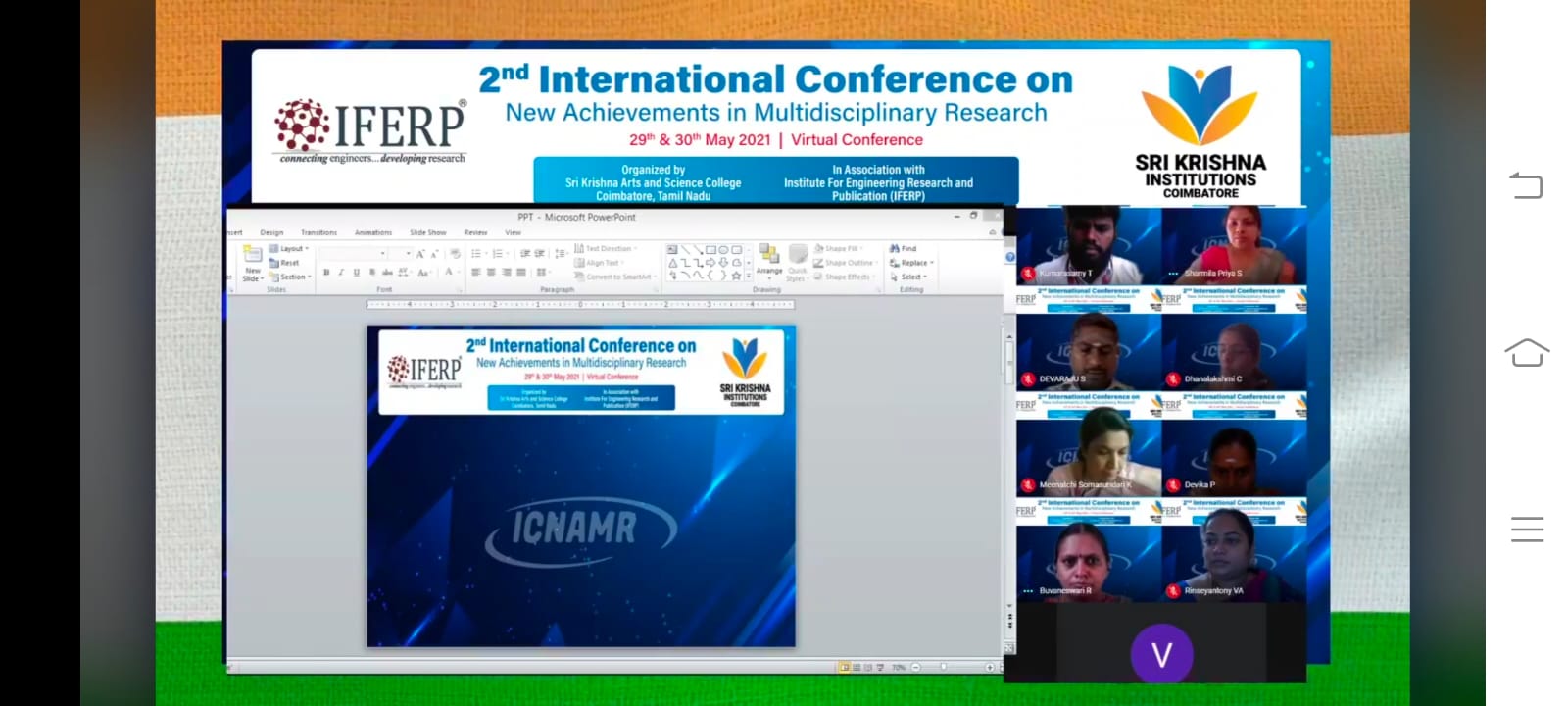This screenshot has width=1568, height=706.
Task: Open the Design ribbon tab
Action: pos(271,232)
